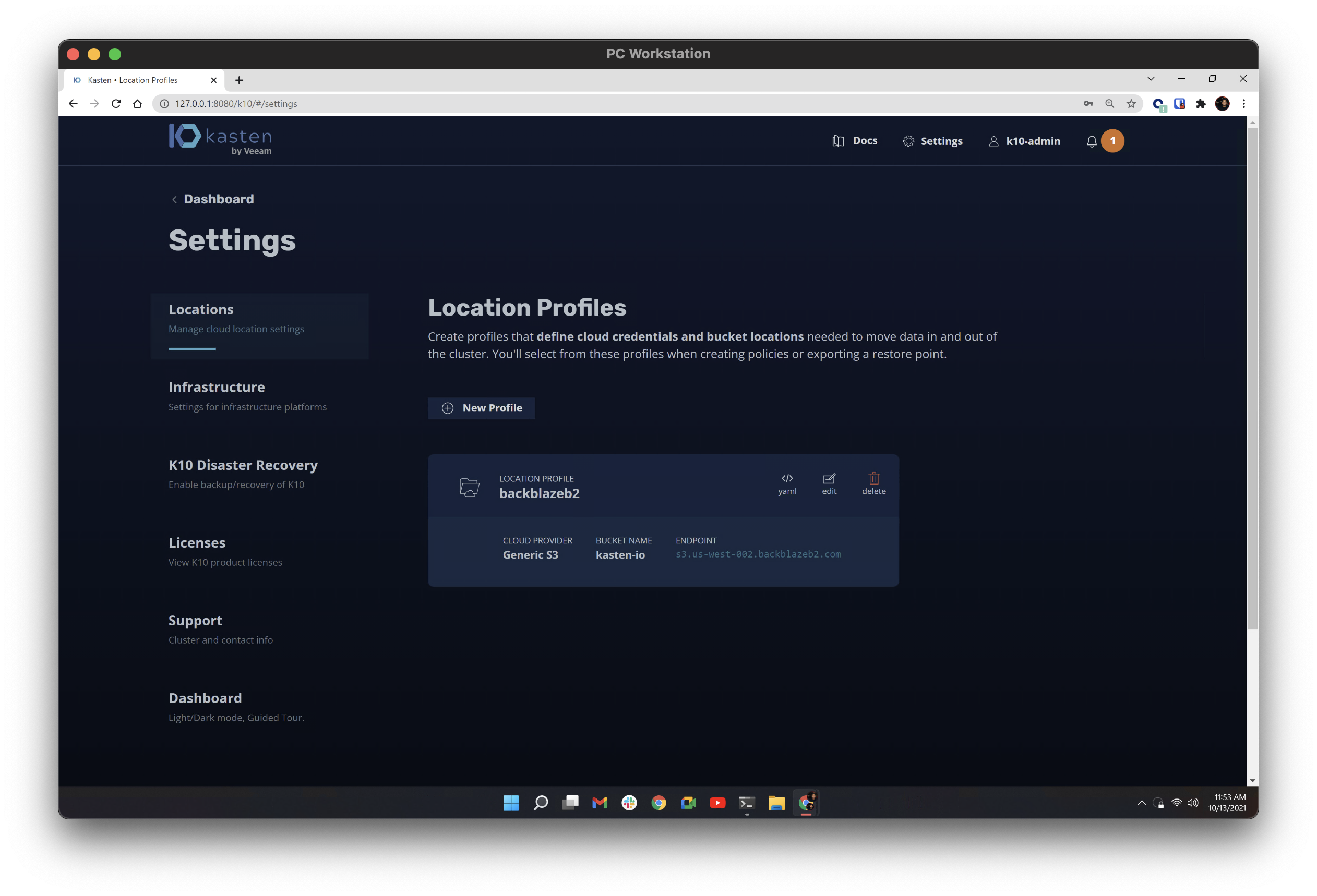Go to browser home page
Viewport: 1317px width, 896px height.
pyautogui.click(x=138, y=104)
